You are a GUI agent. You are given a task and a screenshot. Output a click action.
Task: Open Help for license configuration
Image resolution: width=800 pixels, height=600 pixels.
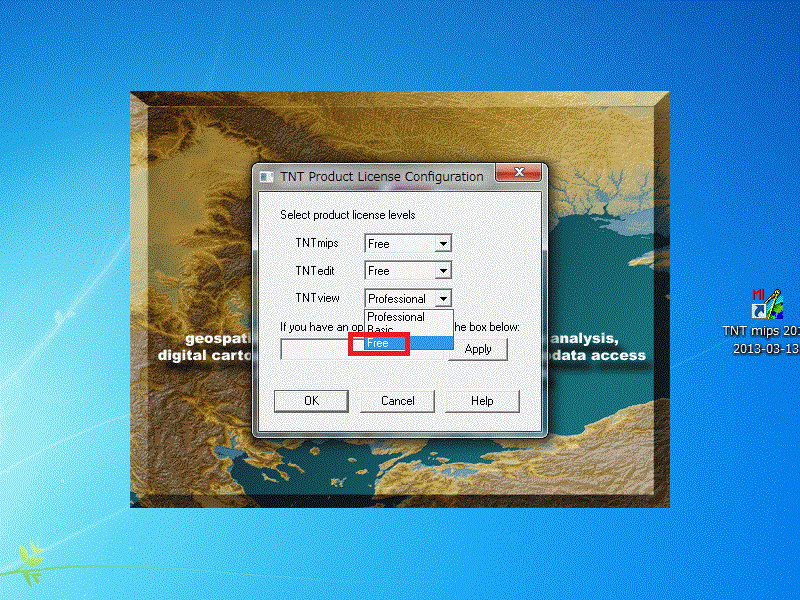482,401
